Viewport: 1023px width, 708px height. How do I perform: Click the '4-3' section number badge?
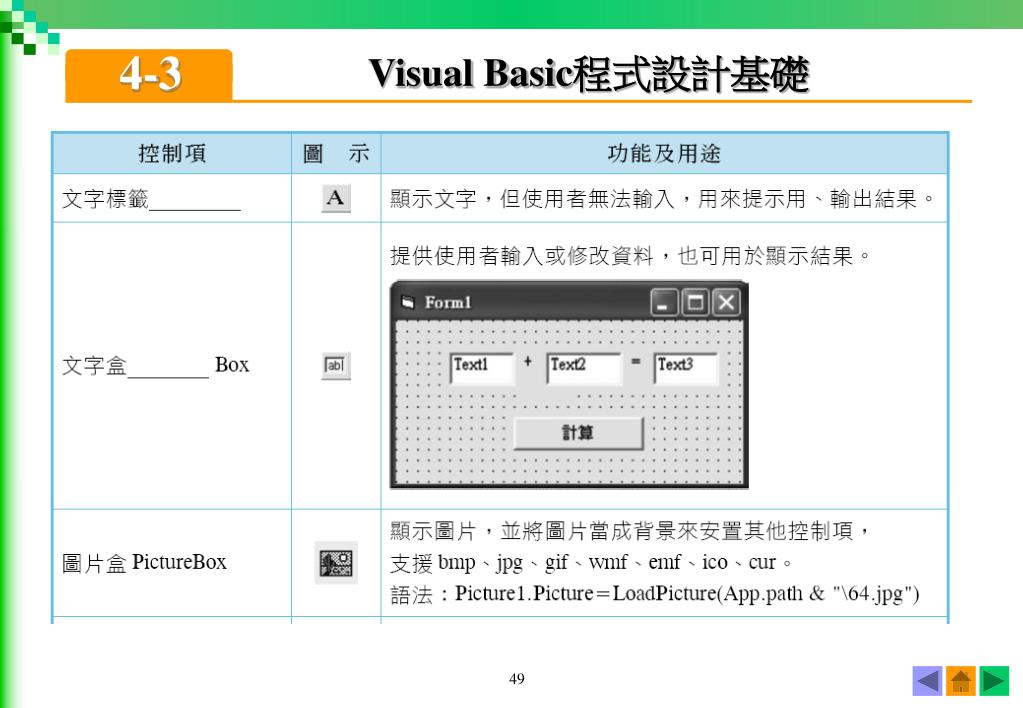[149, 74]
